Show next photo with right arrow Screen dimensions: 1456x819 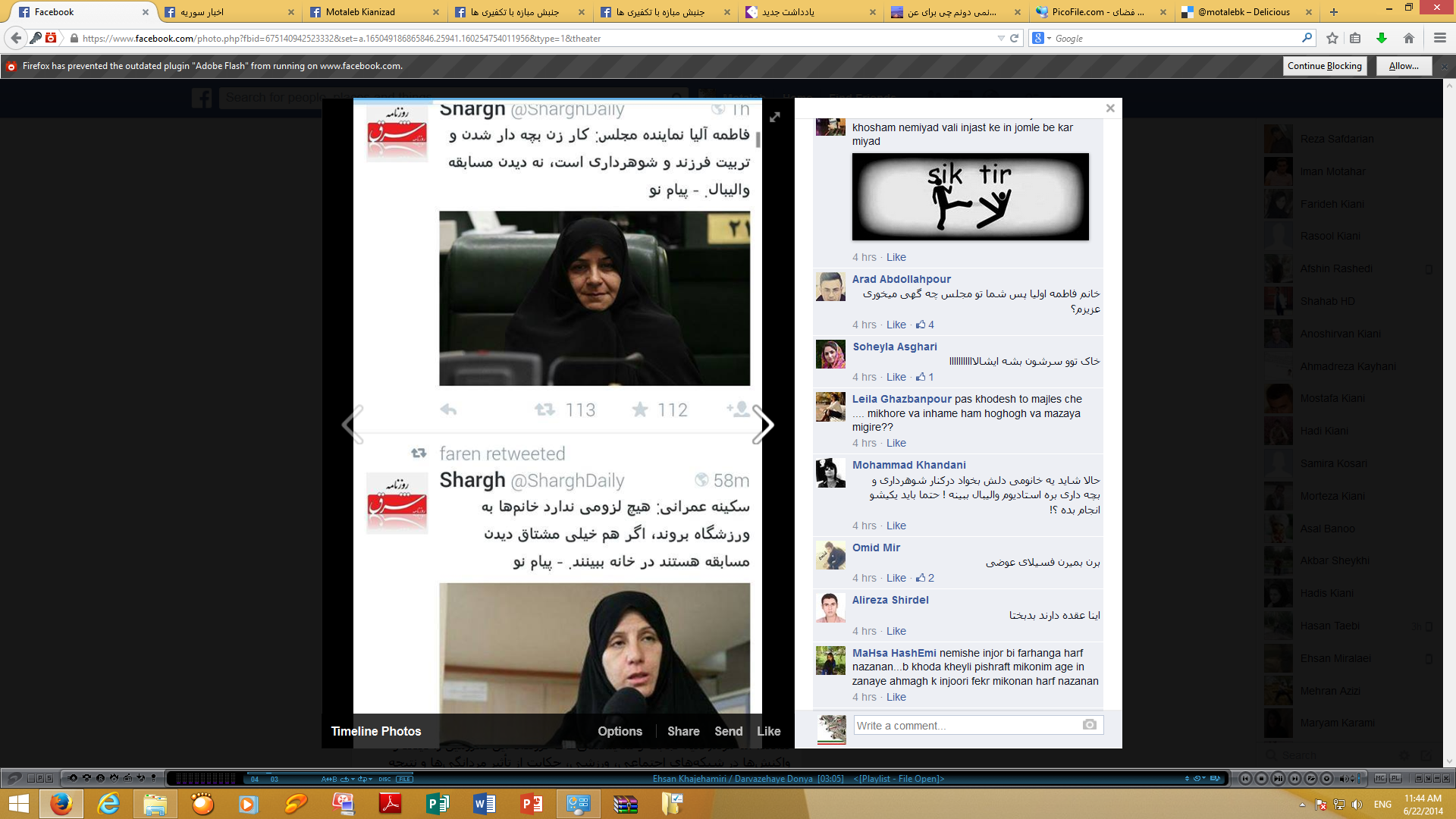[x=763, y=425]
